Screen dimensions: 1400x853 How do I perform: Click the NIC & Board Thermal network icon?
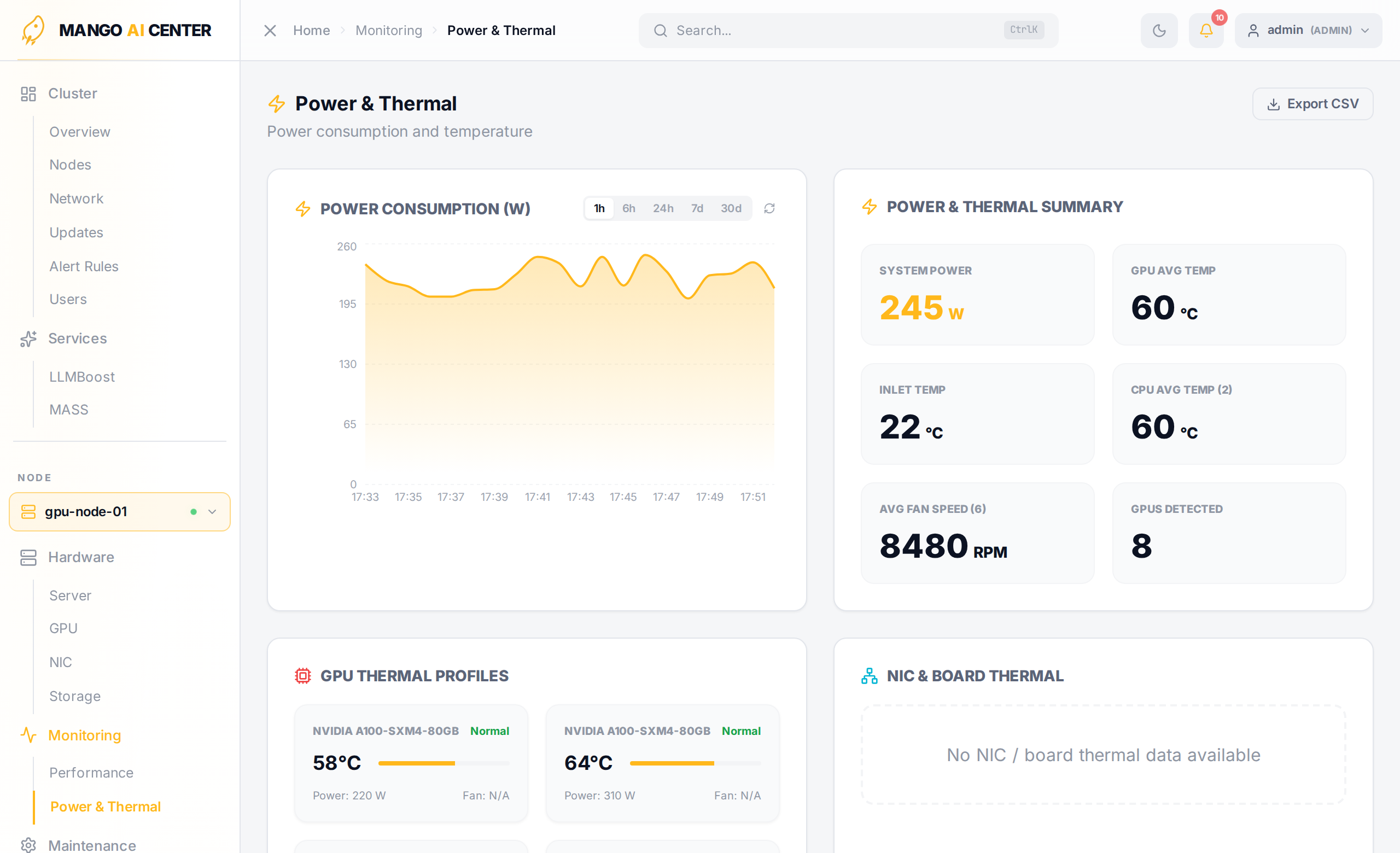[870, 676]
